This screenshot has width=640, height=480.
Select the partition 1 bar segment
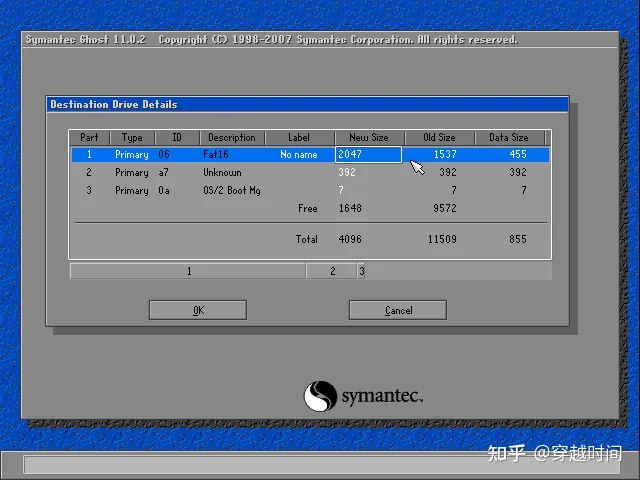188,271
